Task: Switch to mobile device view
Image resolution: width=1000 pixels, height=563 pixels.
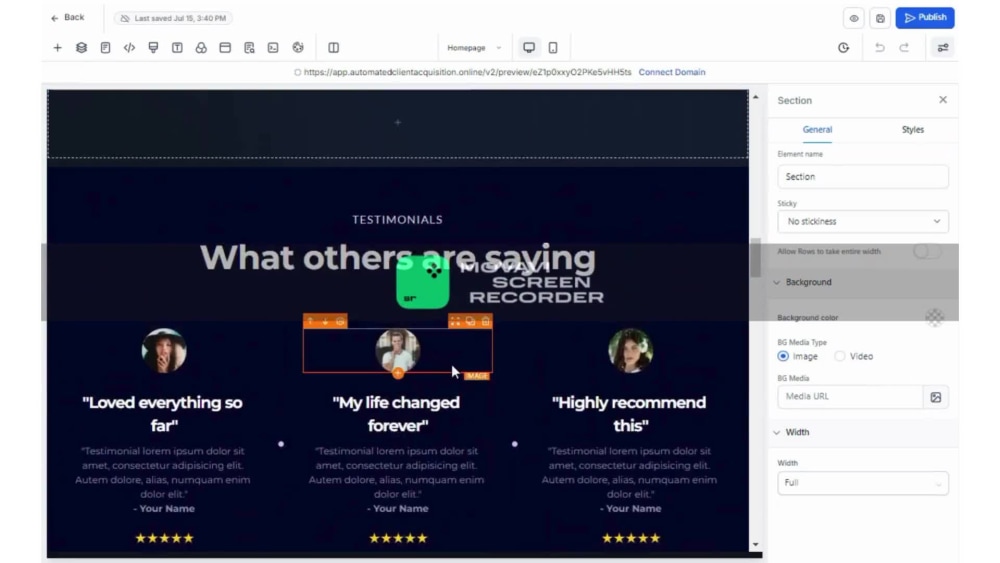Action: point(553,48)
